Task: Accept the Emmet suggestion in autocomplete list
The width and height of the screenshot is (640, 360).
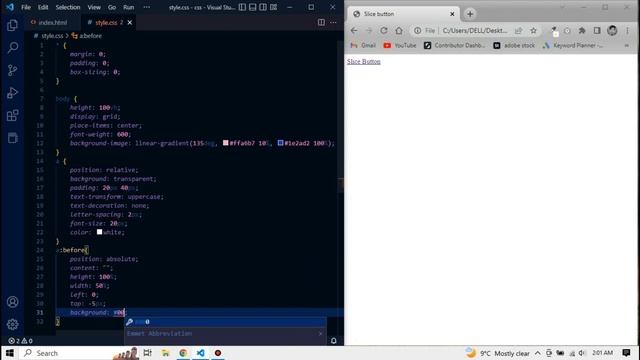Action: coord(225,322)
